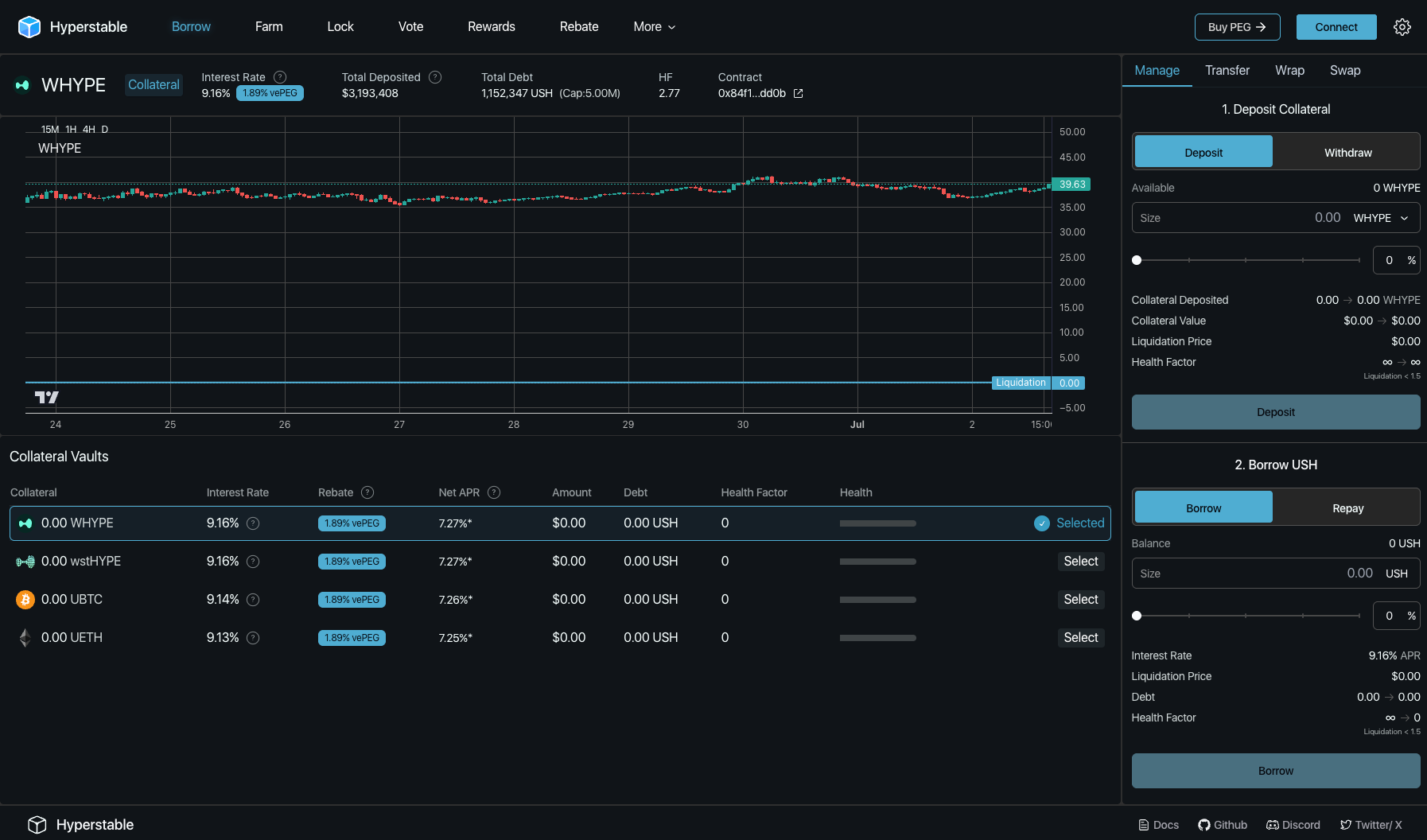Click the UBTC Bitcoin token icon
The height and width of the screenshot is (840, 1427).
point(25,599)
